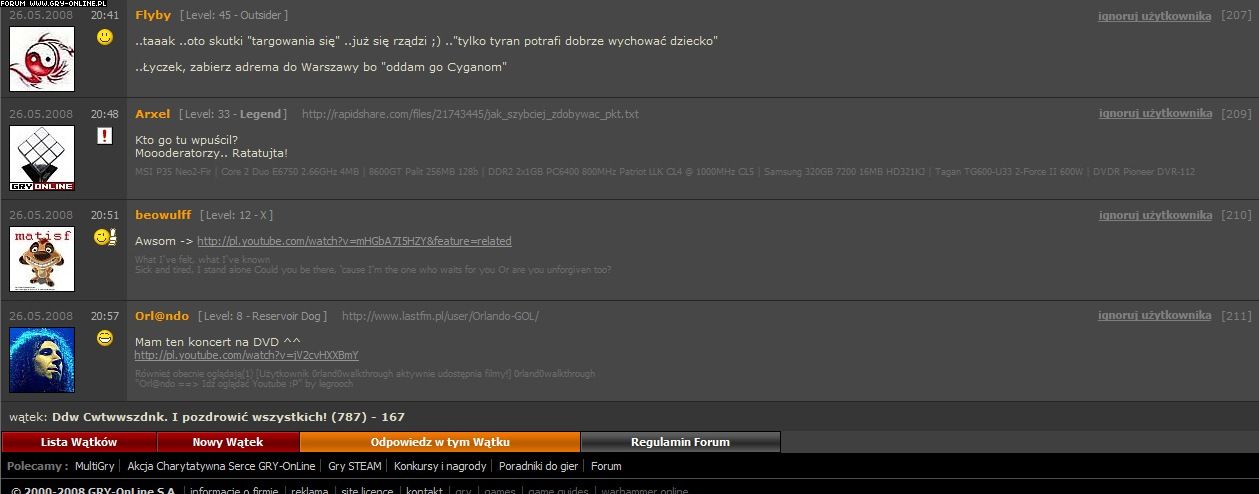
Task: Click post number [207]
Action: (x=1236, y=16)
